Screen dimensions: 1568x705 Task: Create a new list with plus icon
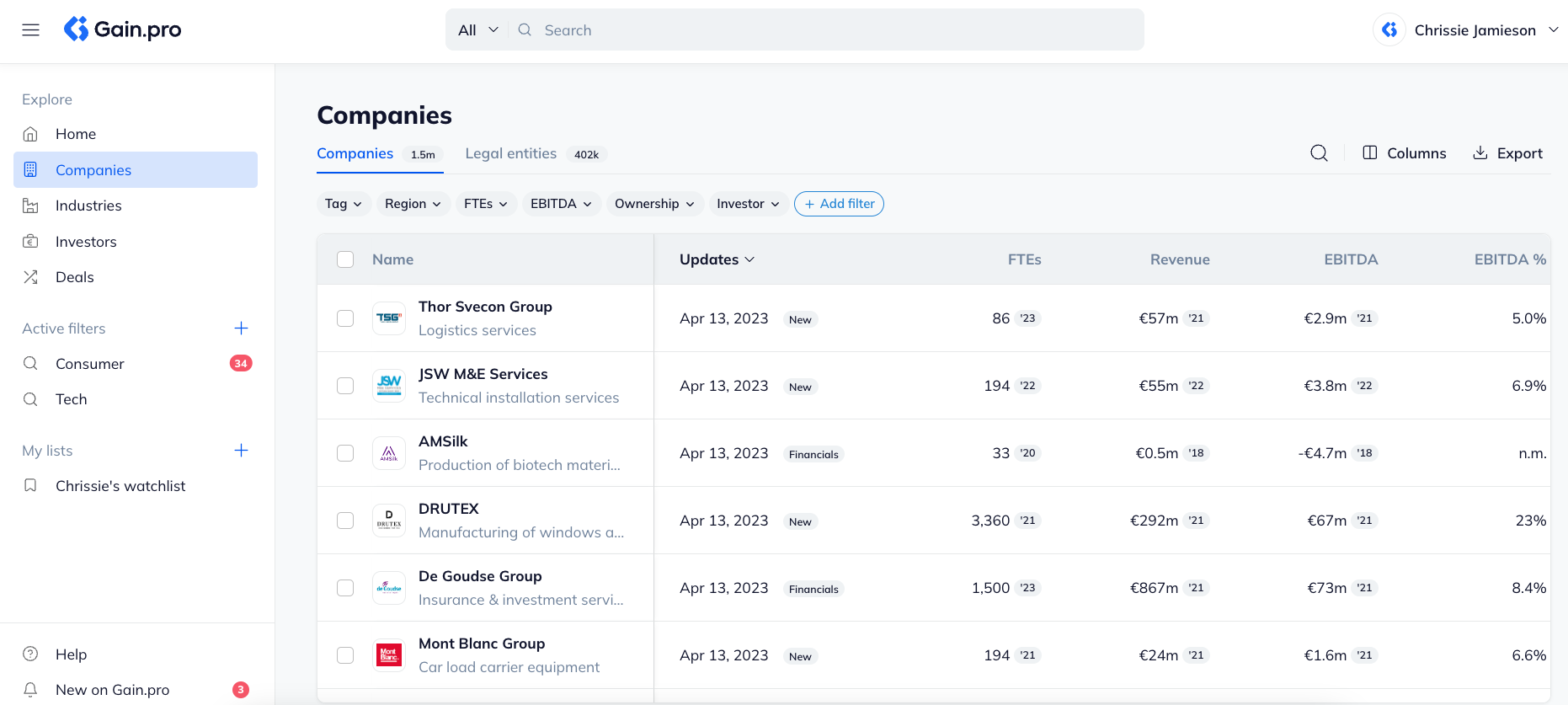241,451
